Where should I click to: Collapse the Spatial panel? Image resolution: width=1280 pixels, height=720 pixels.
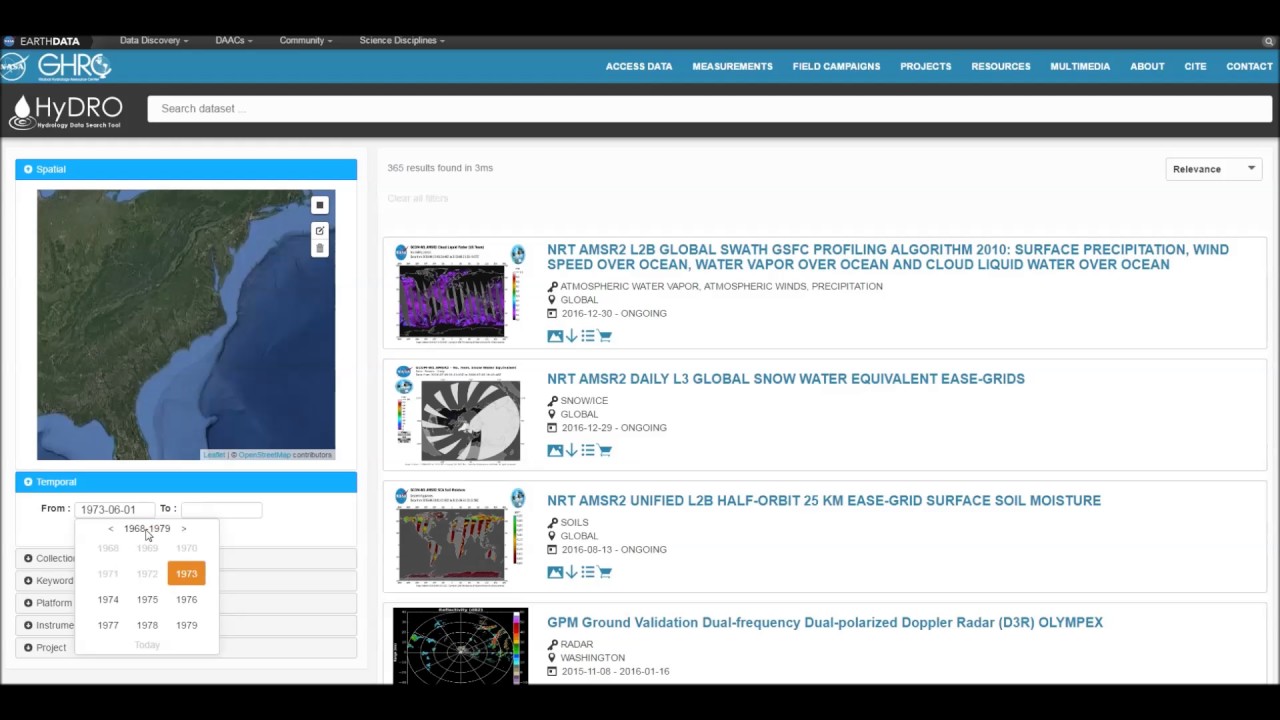pos(186,169)
